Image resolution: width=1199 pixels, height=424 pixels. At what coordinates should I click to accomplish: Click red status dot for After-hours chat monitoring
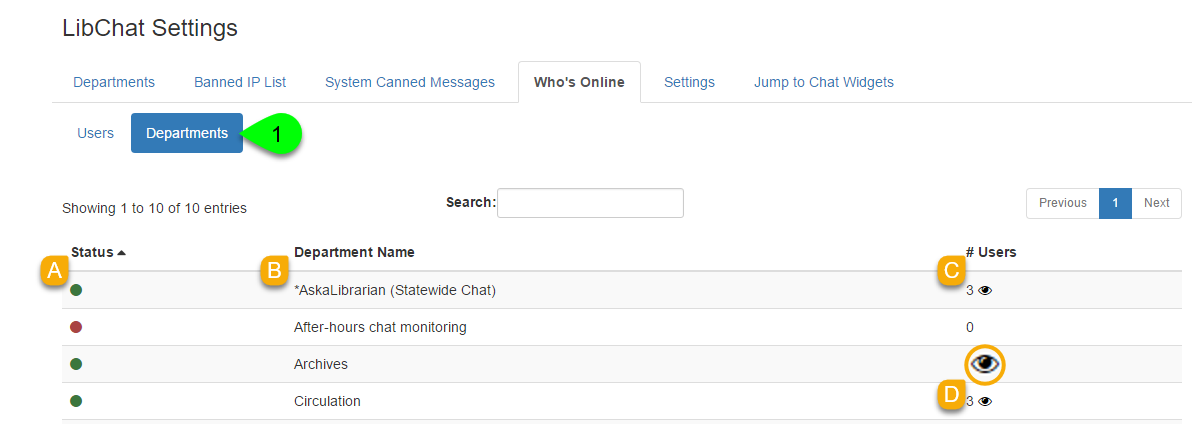[x=76, y=328]
